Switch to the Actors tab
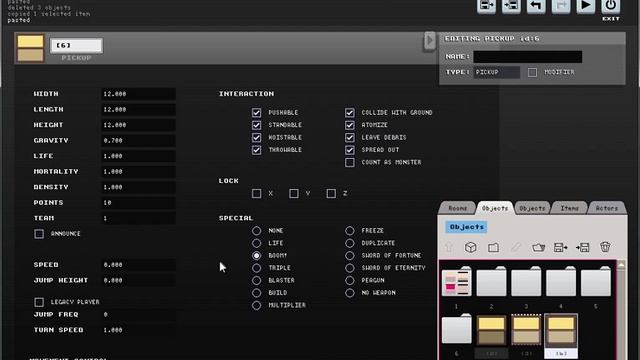 coord(607,208)
